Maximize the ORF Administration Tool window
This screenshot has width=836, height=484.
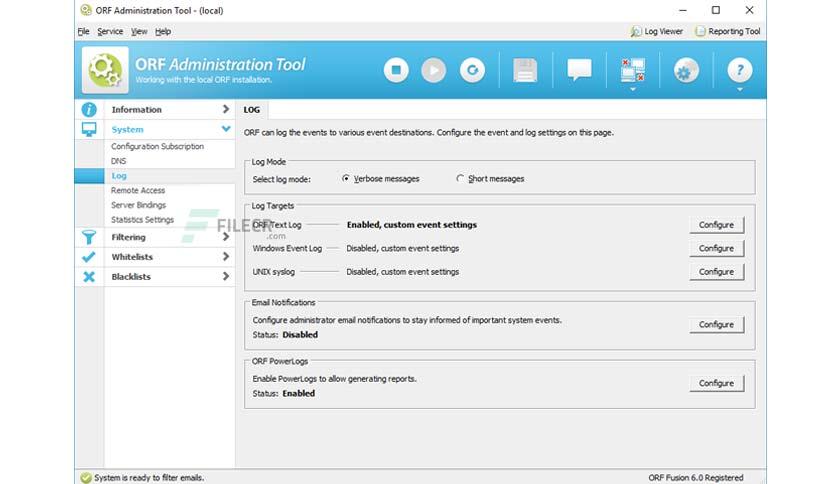716,10
